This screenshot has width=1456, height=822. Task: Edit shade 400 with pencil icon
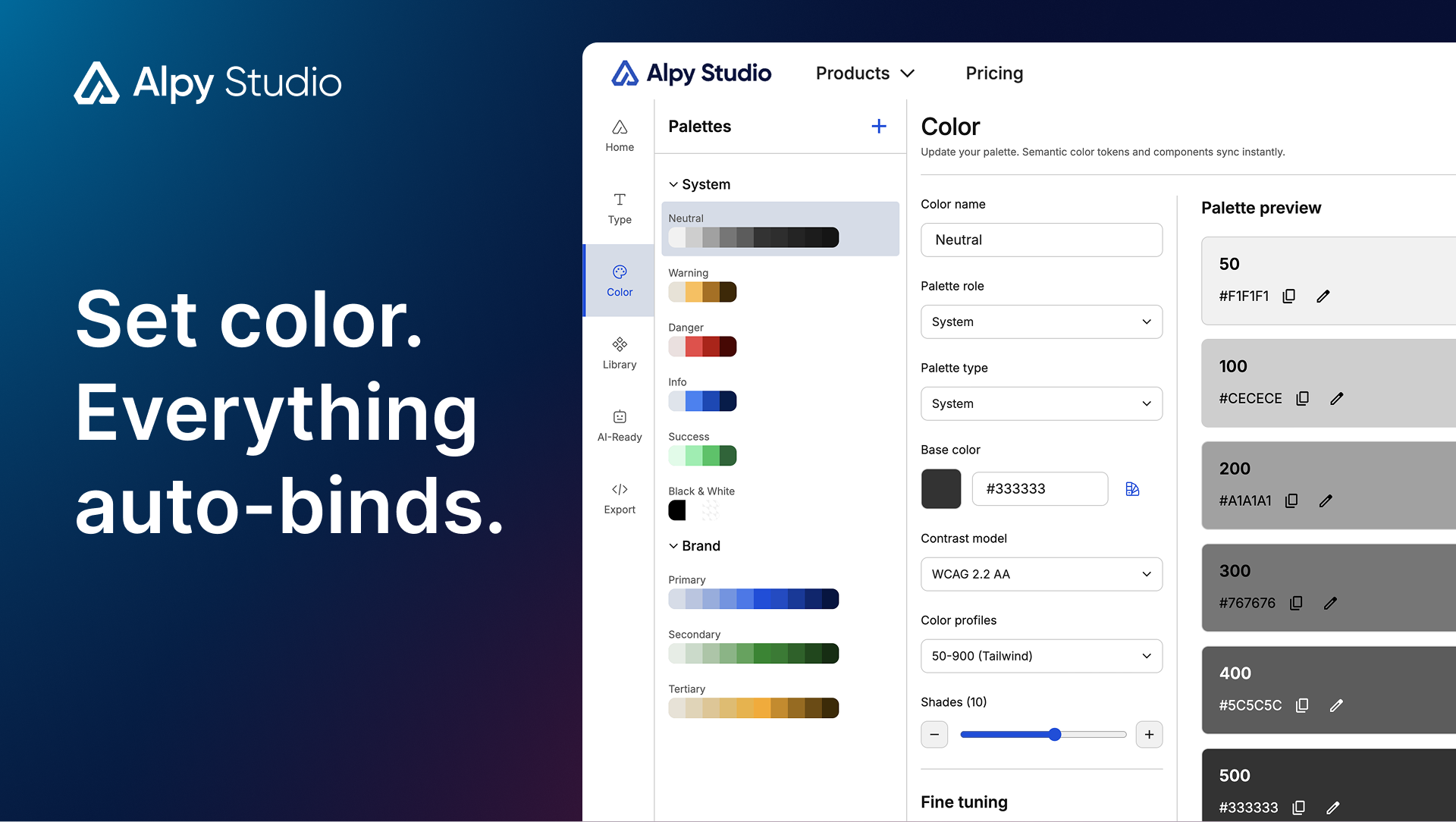(1336, 705)
